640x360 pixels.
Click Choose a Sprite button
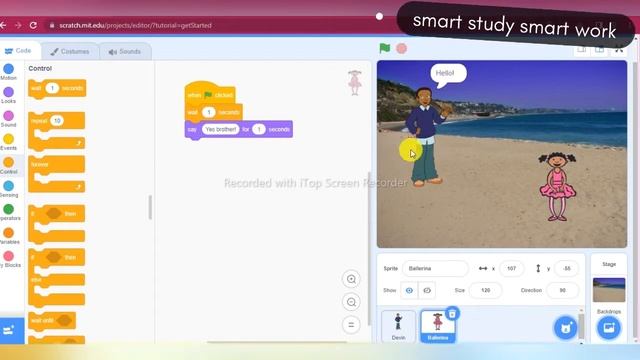pos(565,328)
